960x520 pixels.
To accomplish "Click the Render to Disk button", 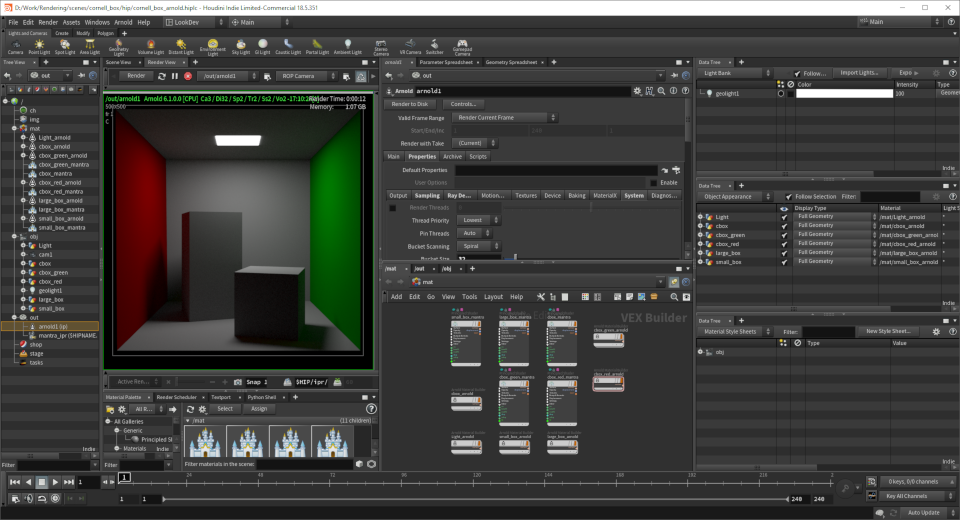I will (410, 104).
